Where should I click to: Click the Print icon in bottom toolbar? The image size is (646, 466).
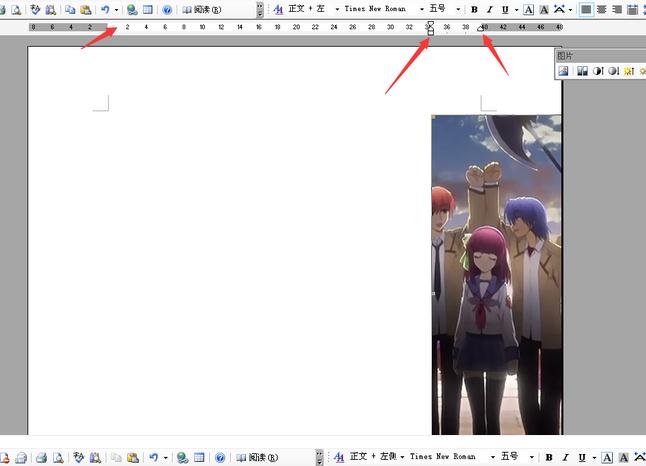pyautogui.click(x=41, y=457)
